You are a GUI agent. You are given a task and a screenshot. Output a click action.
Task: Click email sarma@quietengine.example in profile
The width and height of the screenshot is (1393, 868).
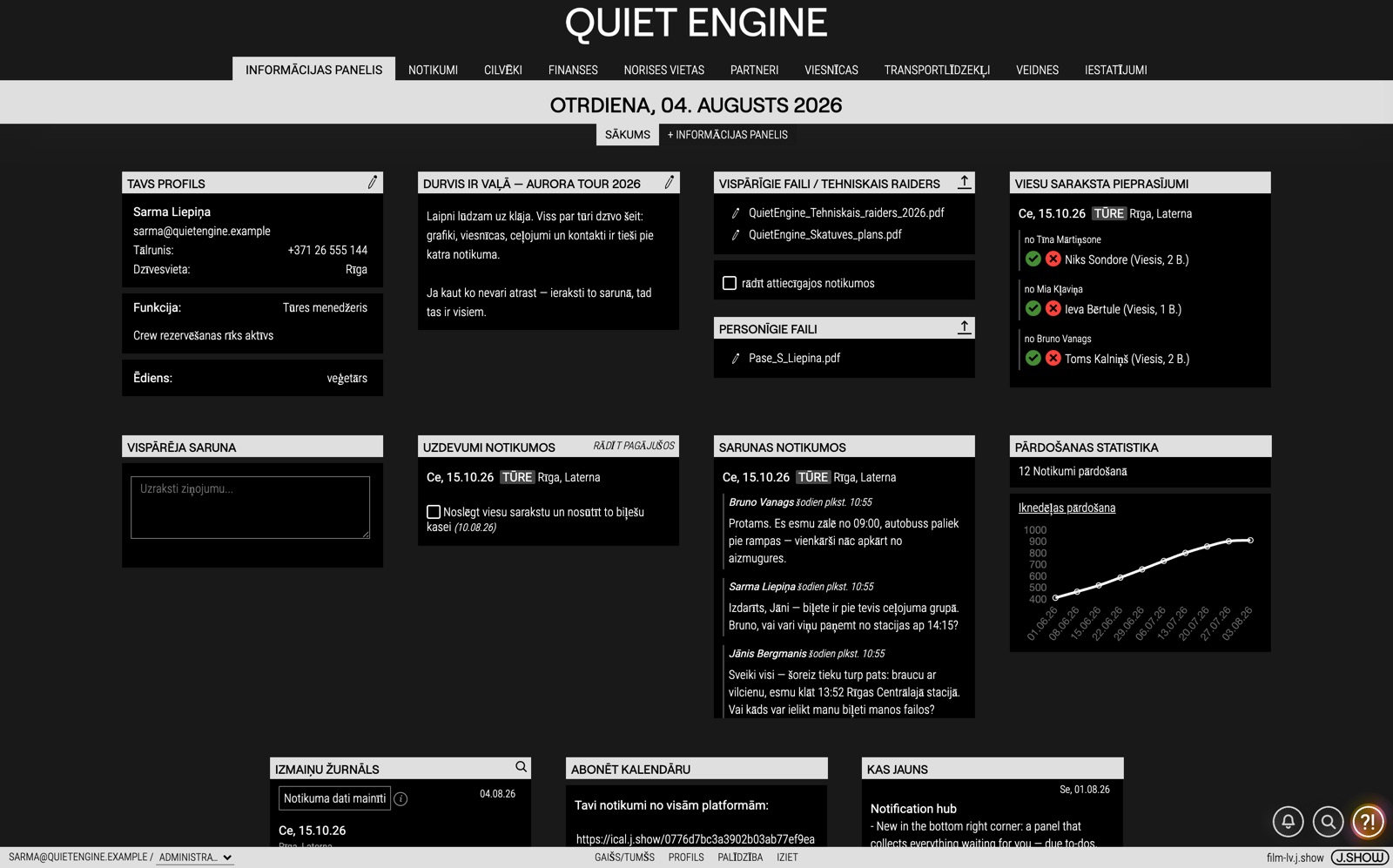click(202, 231)
